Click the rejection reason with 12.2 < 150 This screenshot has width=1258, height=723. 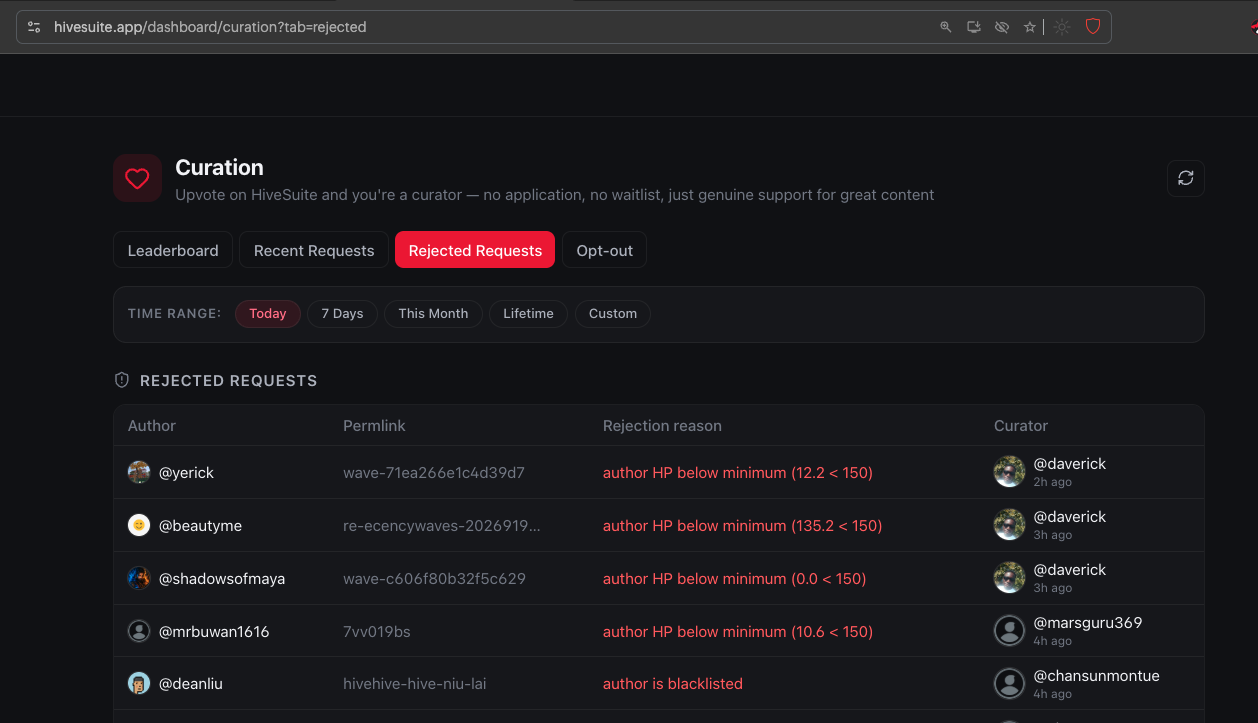click(738, 472)
